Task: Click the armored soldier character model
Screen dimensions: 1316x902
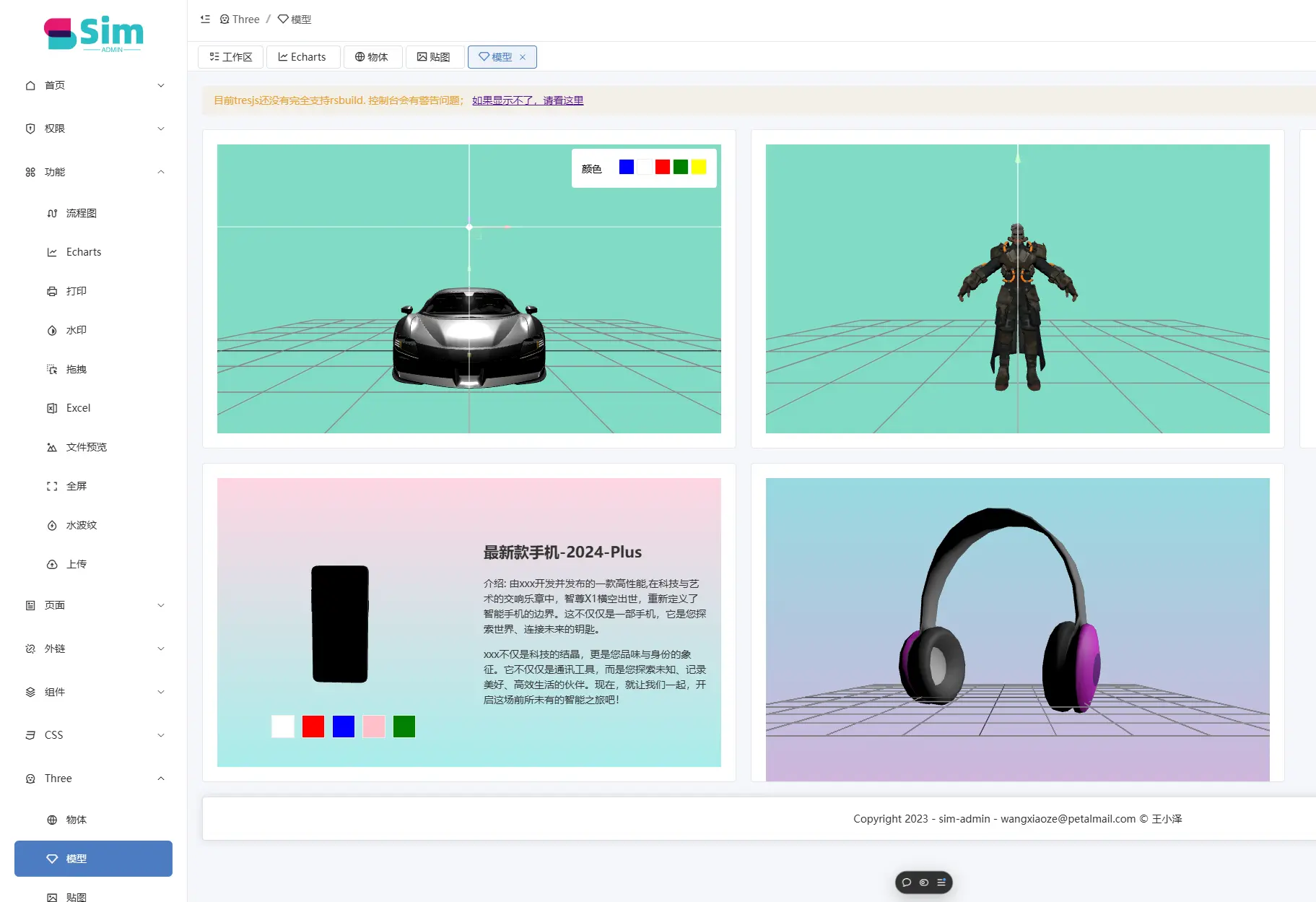Action: pos(1017,307)
